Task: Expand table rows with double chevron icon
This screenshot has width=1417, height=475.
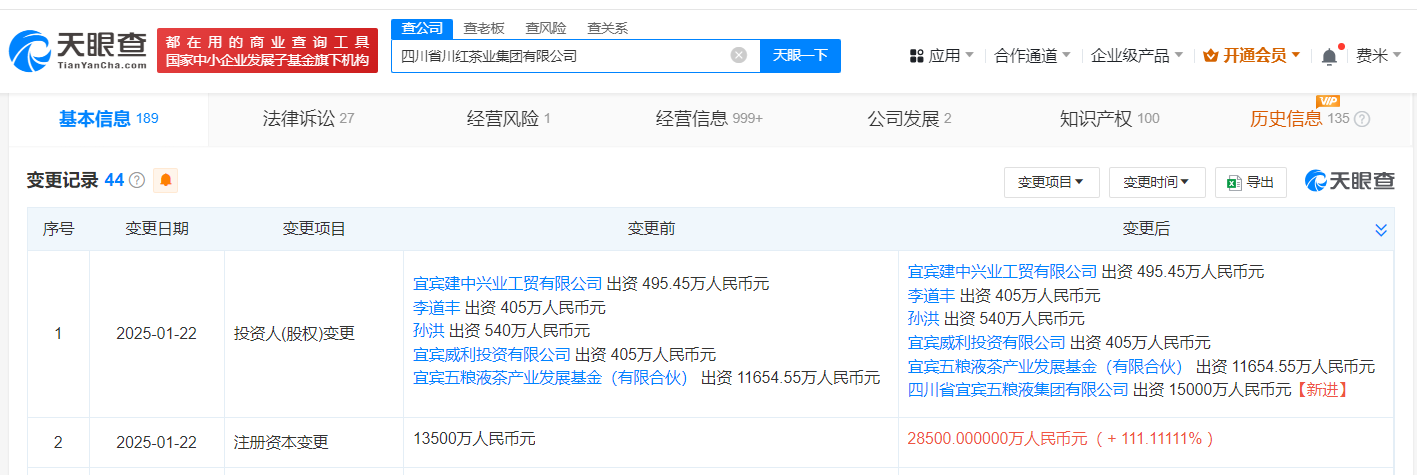Action: [x=1381, y=230]
